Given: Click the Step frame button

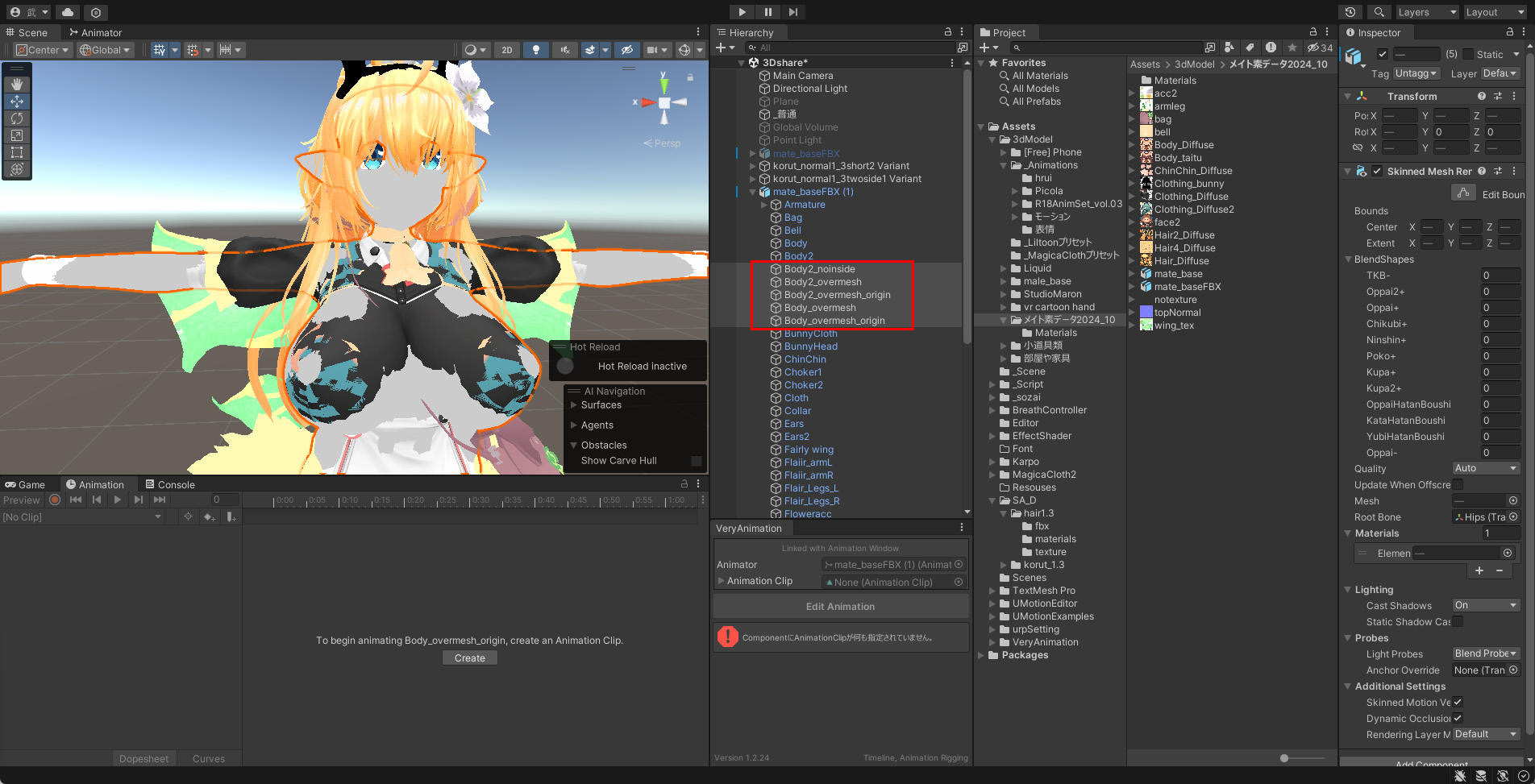Looking at the screenshot, I should [x=793, y=12].
